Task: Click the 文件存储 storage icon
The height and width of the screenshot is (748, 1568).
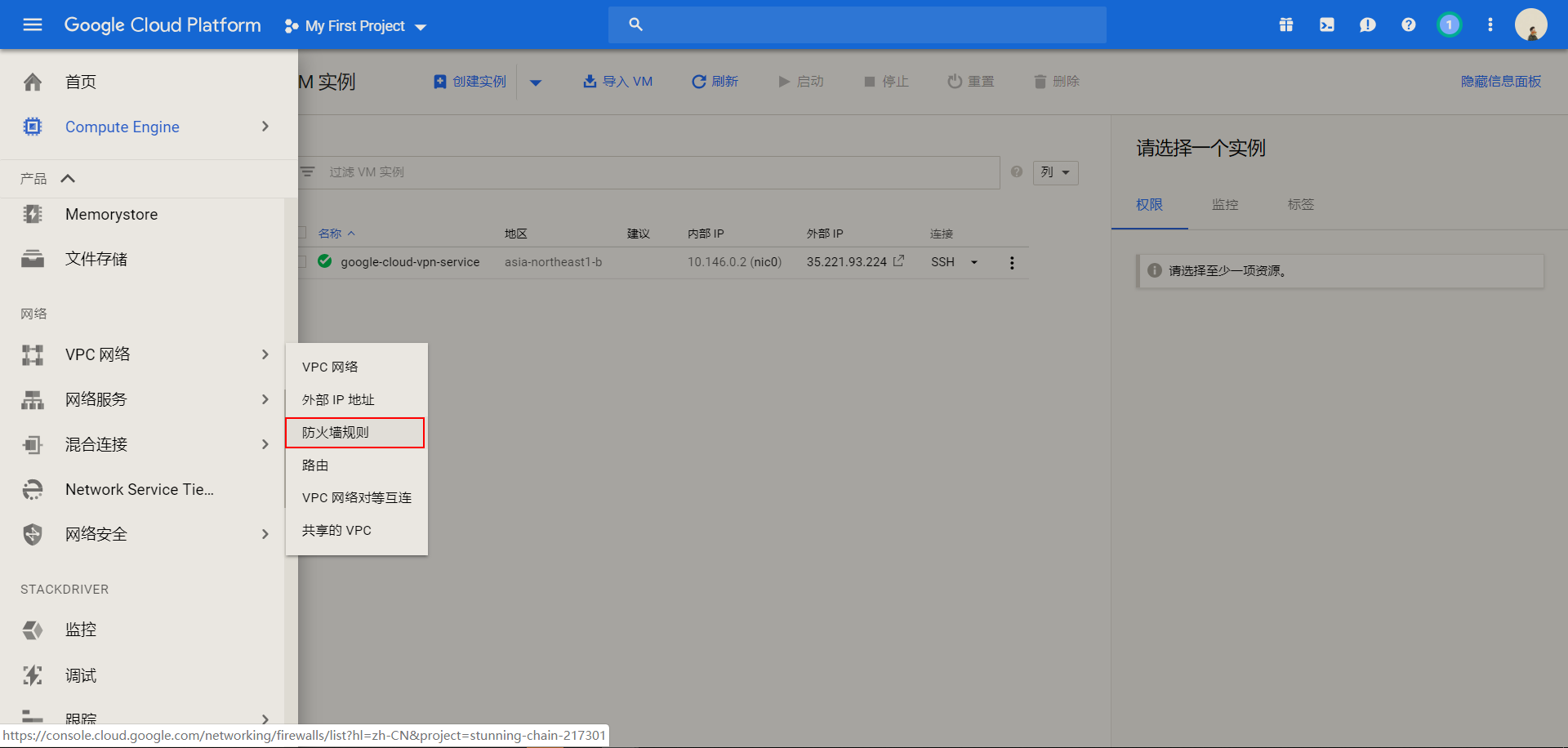Action: pyautogui.click(x=33, y=259)
